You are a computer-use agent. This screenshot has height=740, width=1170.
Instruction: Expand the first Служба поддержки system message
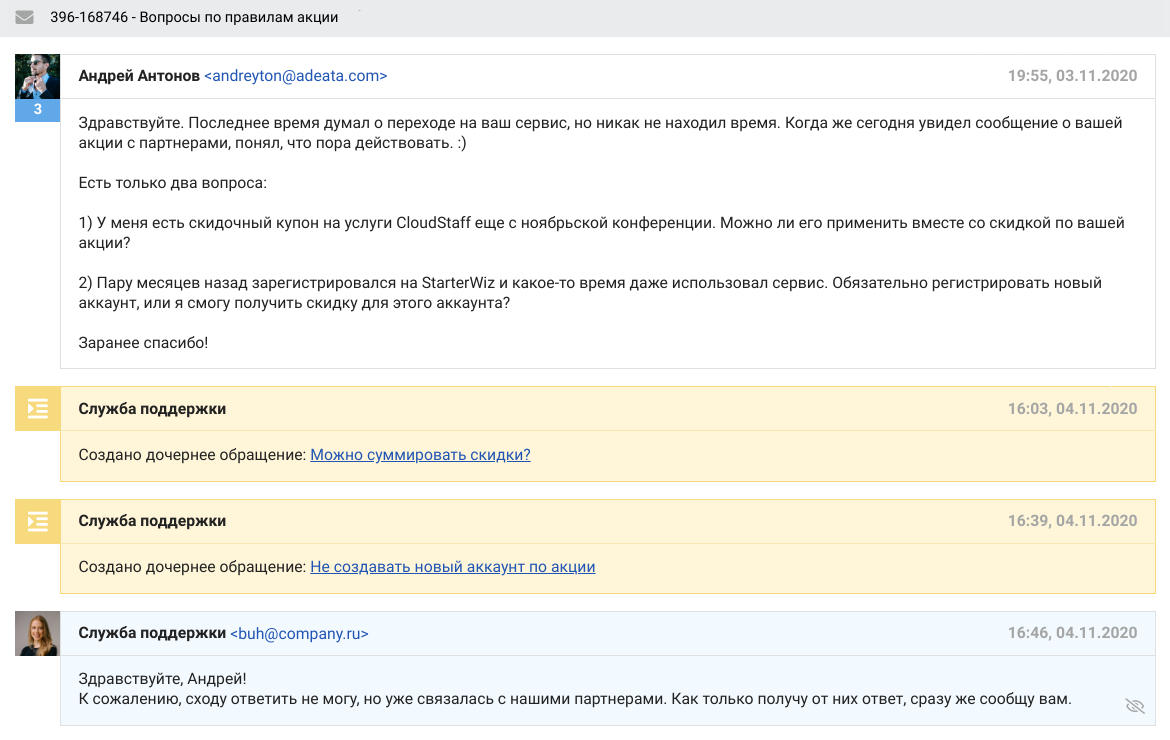pyautogui.click(x=600, y=408)
